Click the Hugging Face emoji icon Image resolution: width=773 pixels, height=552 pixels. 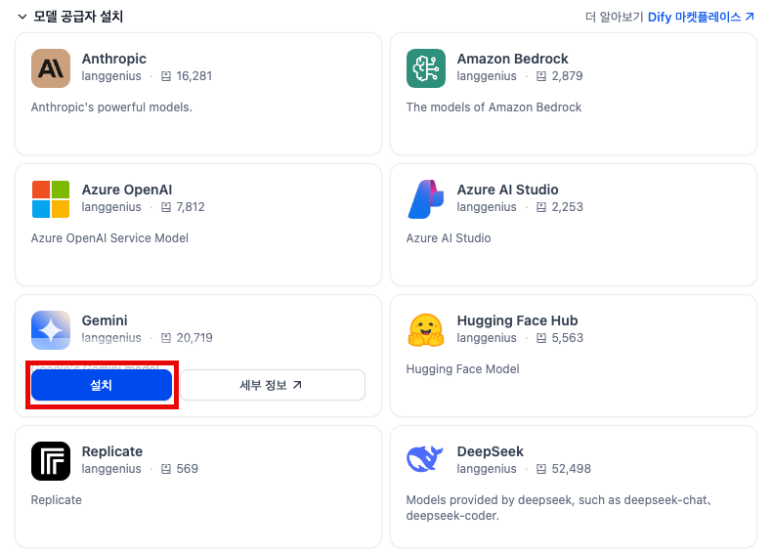tap(426, 330)
